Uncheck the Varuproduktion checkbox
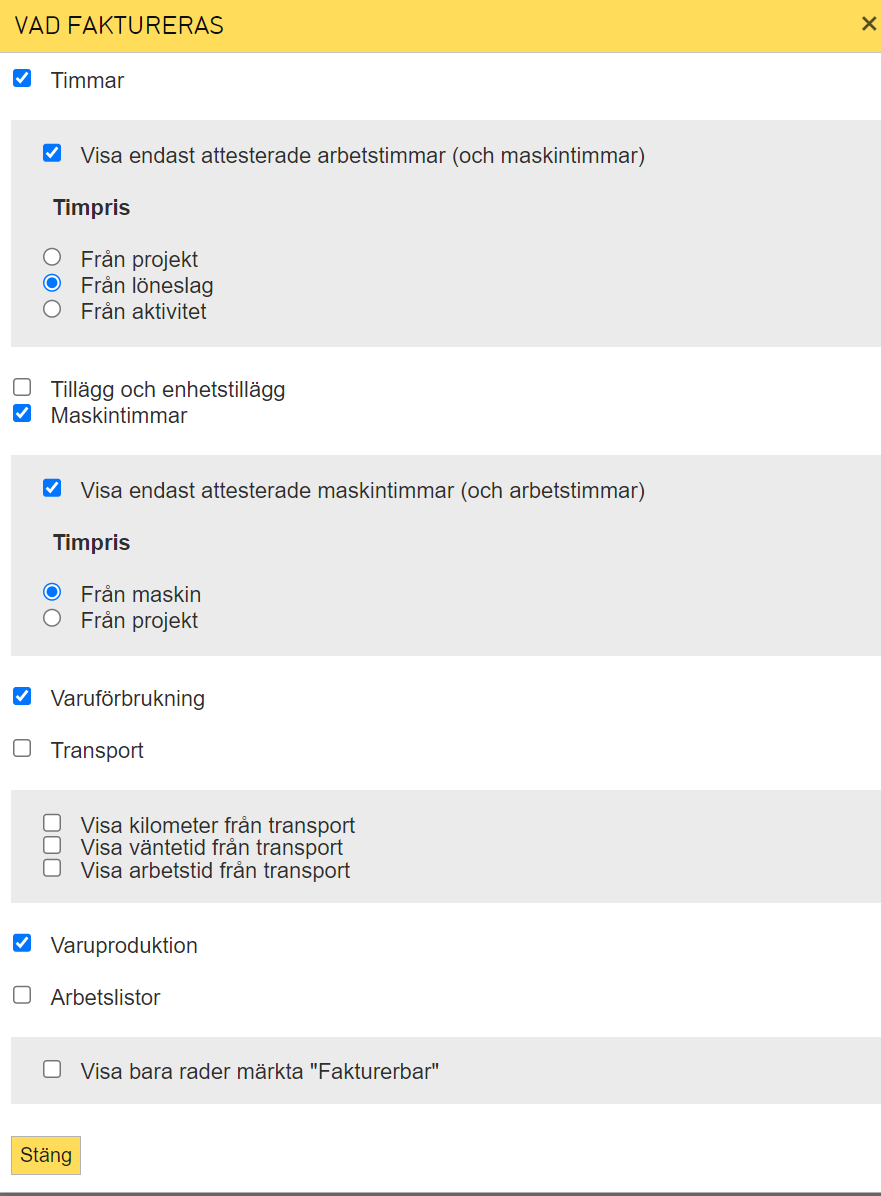The image size is (881, 1196). pyautogui.click(x=22, y=943)
